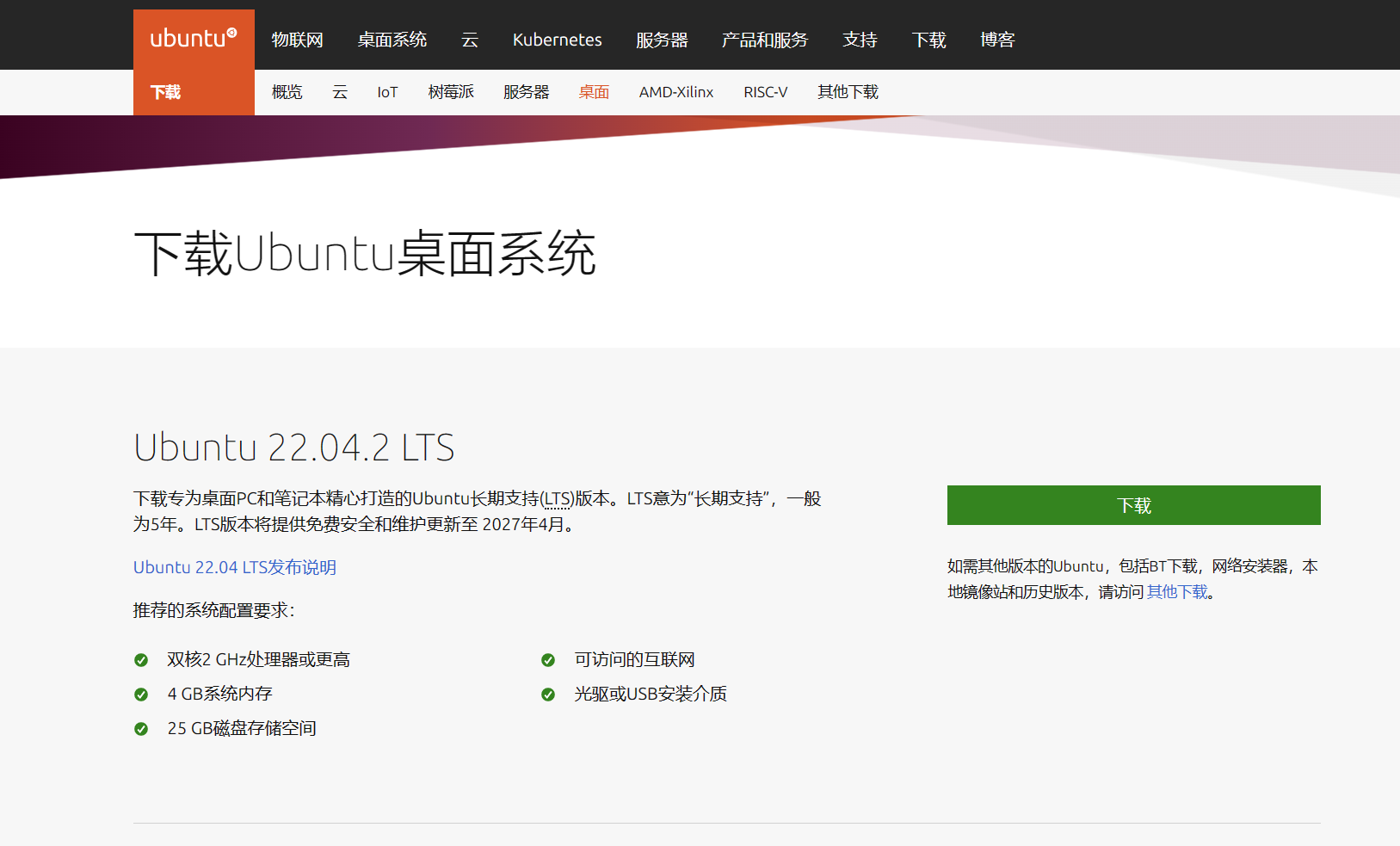
Task: Click the text 光驱或USB安装介质
Action: pos(651,694)
